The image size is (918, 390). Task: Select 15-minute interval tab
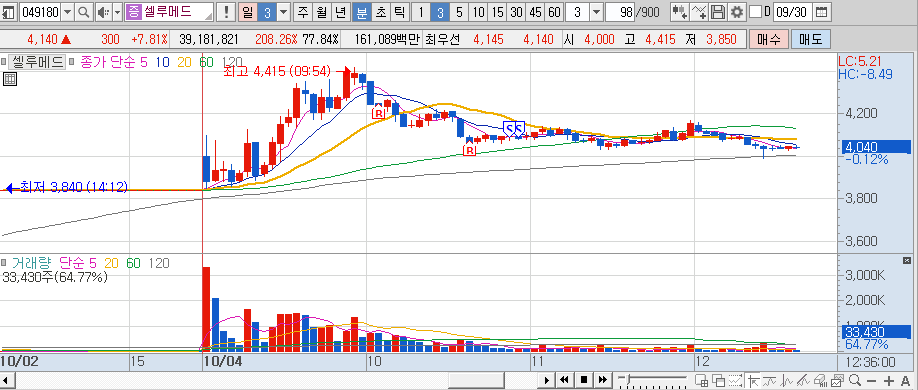pyautogui.click(x=498, y=11)
